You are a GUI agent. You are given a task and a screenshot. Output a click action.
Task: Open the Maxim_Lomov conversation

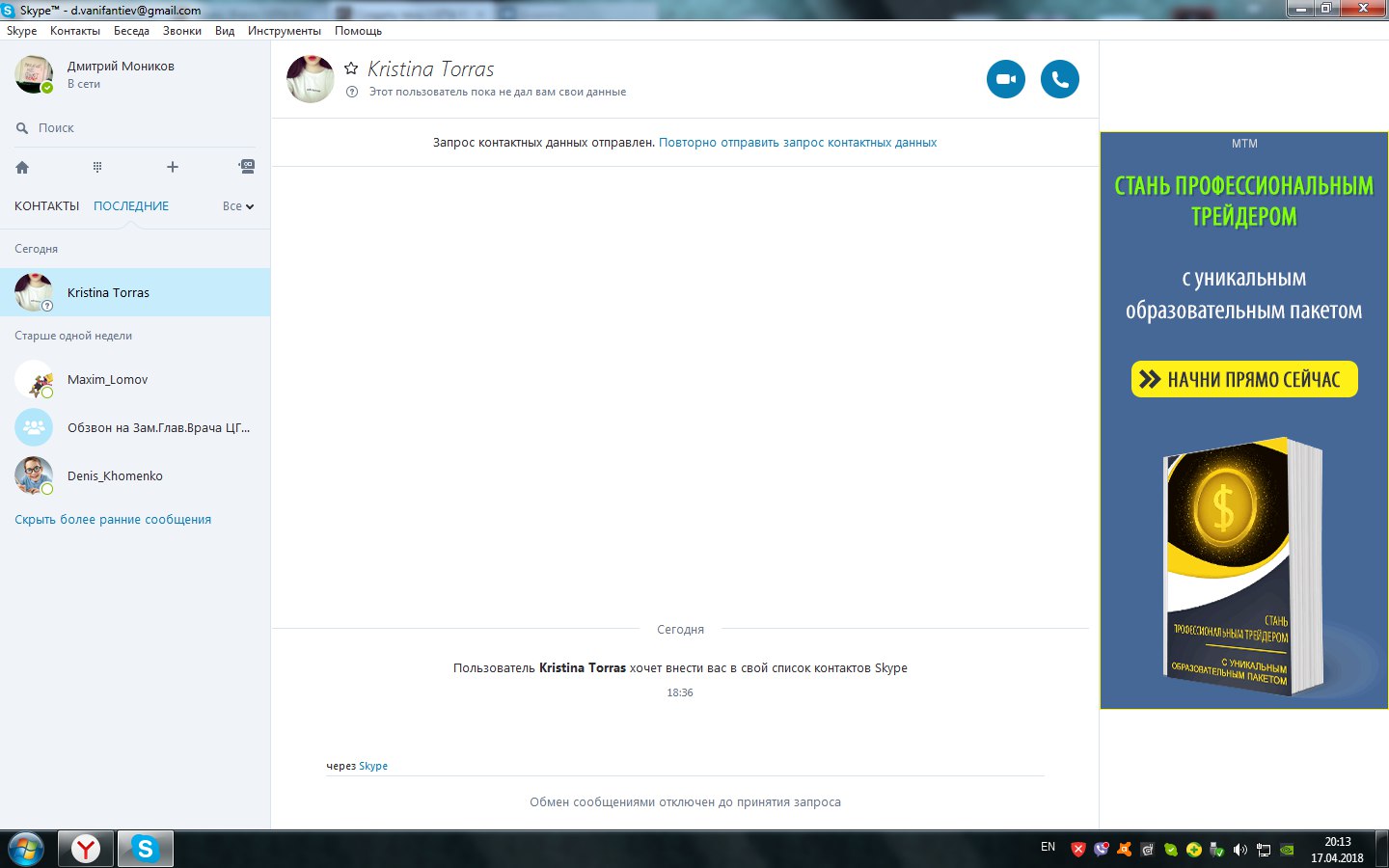point(135,379)
